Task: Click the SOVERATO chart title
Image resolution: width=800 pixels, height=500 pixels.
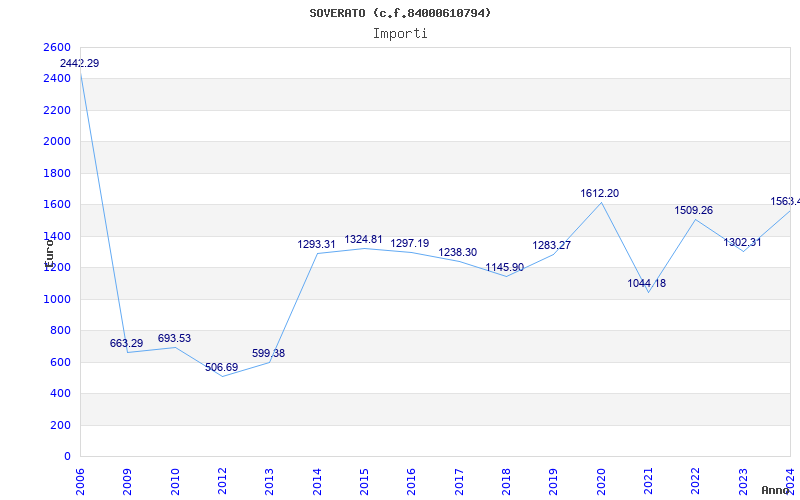Action: (400, 13)
